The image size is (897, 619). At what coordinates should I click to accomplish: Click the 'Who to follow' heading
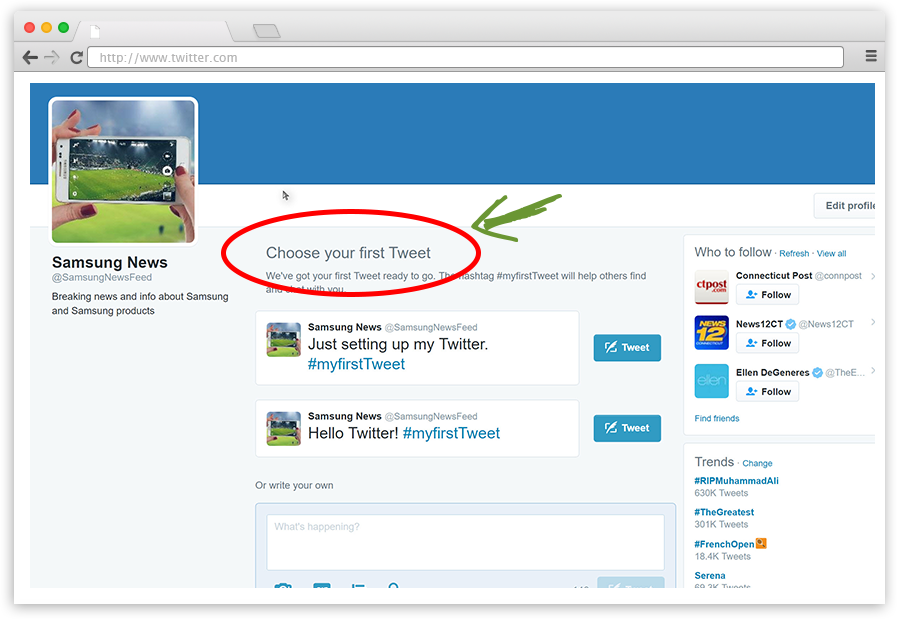[x=733, y=252]
